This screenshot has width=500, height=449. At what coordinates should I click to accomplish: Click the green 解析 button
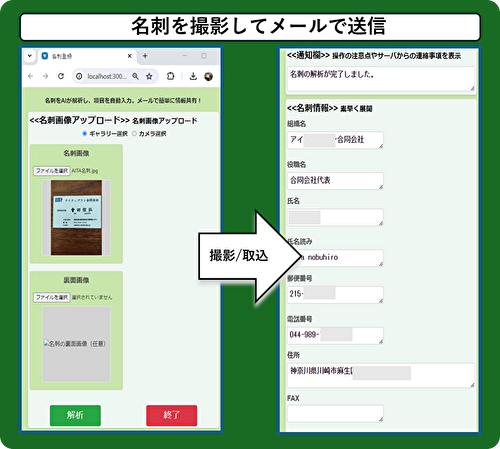click(75, 415)
